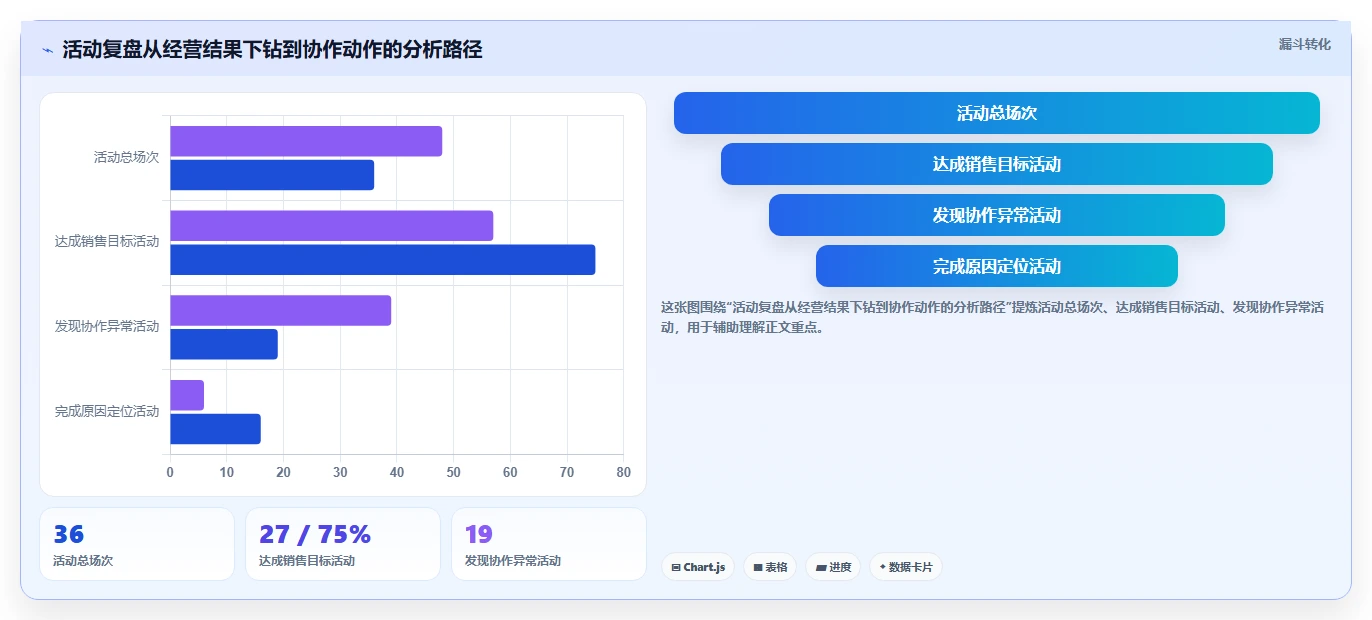Screen dimensions: 1372x620
Task: Select the 完成原因定位活动 funnel stage
Action: 997,266
